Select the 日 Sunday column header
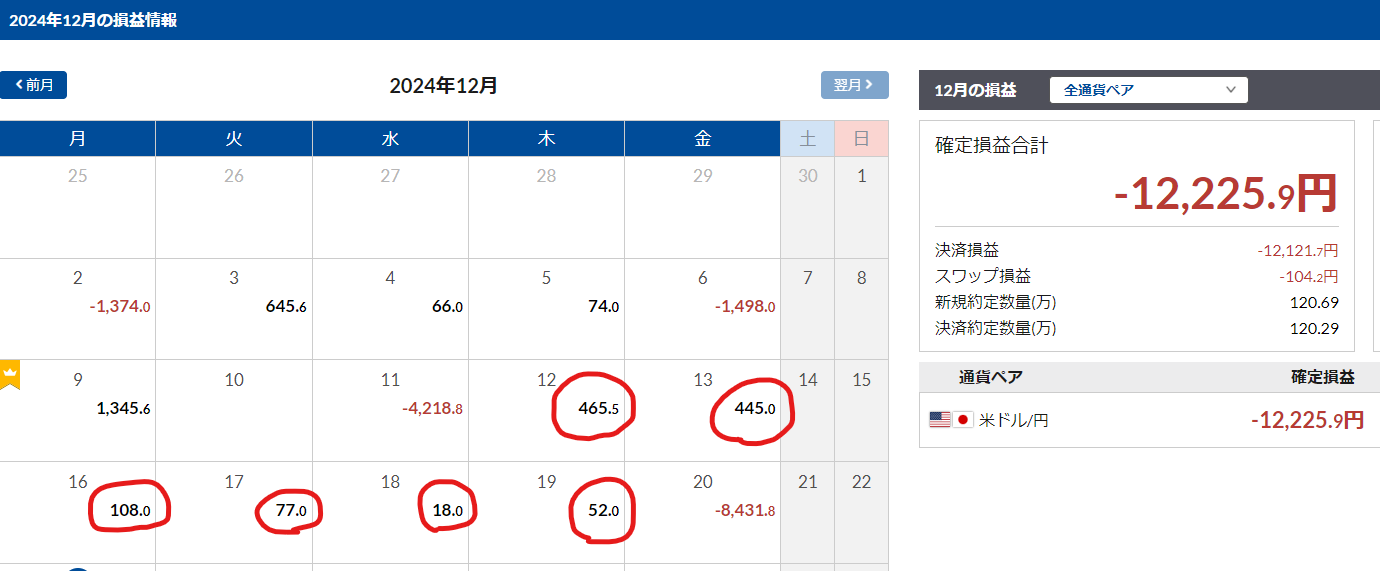Viewport: 1380px width, 571px height. (861, 139)
